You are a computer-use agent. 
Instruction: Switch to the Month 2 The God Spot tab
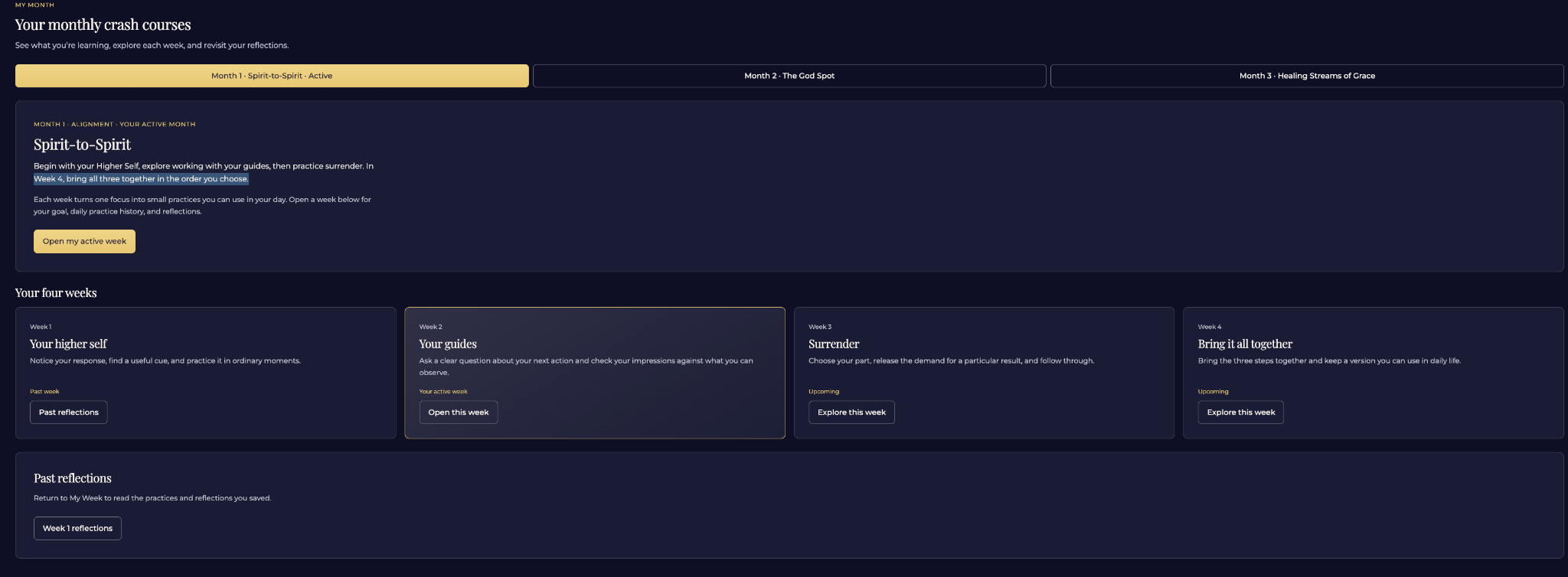tap(789, 76)
